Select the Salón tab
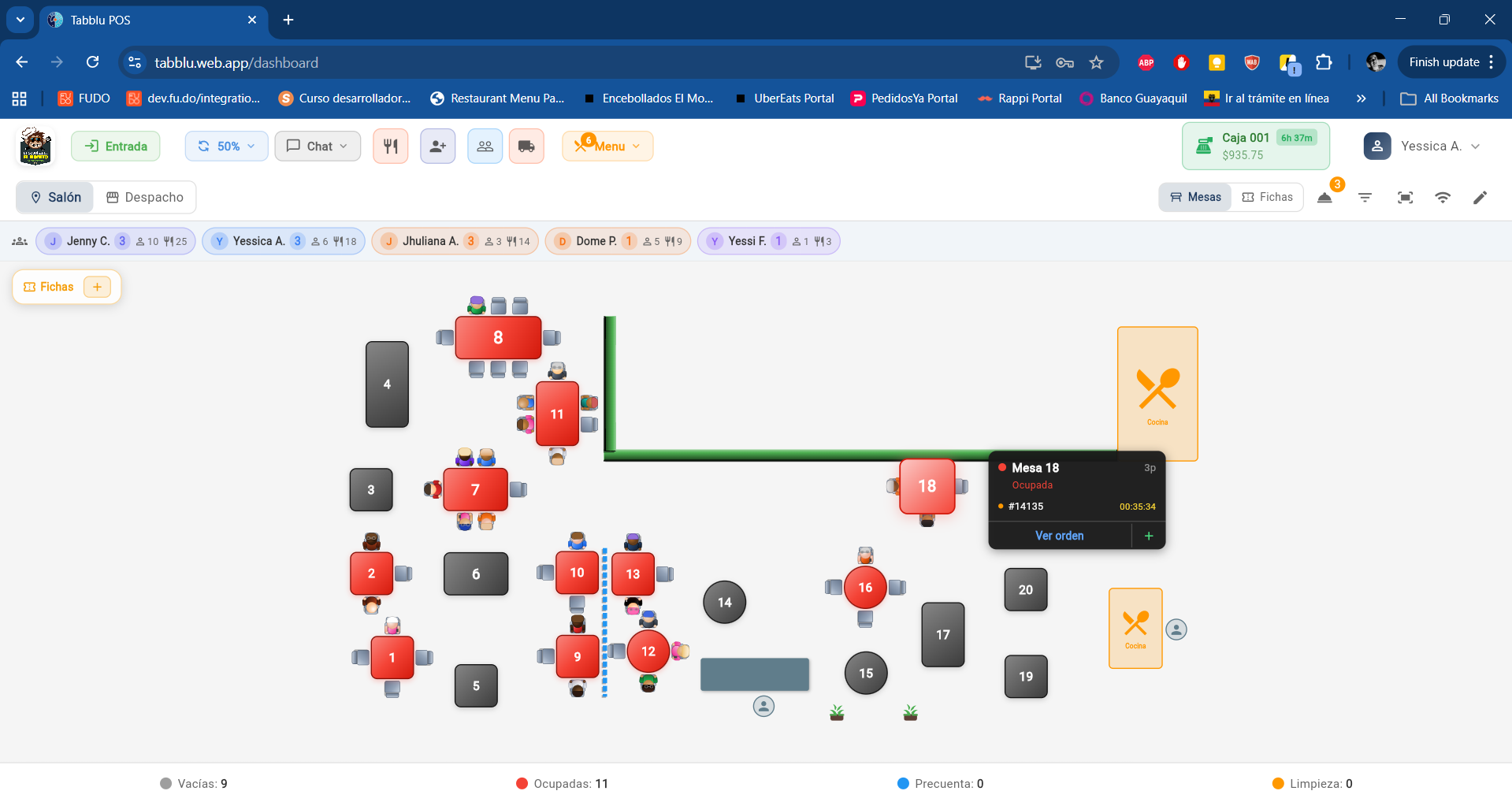This screenshot has height=802, width=1512. click(x=55, y=197)
